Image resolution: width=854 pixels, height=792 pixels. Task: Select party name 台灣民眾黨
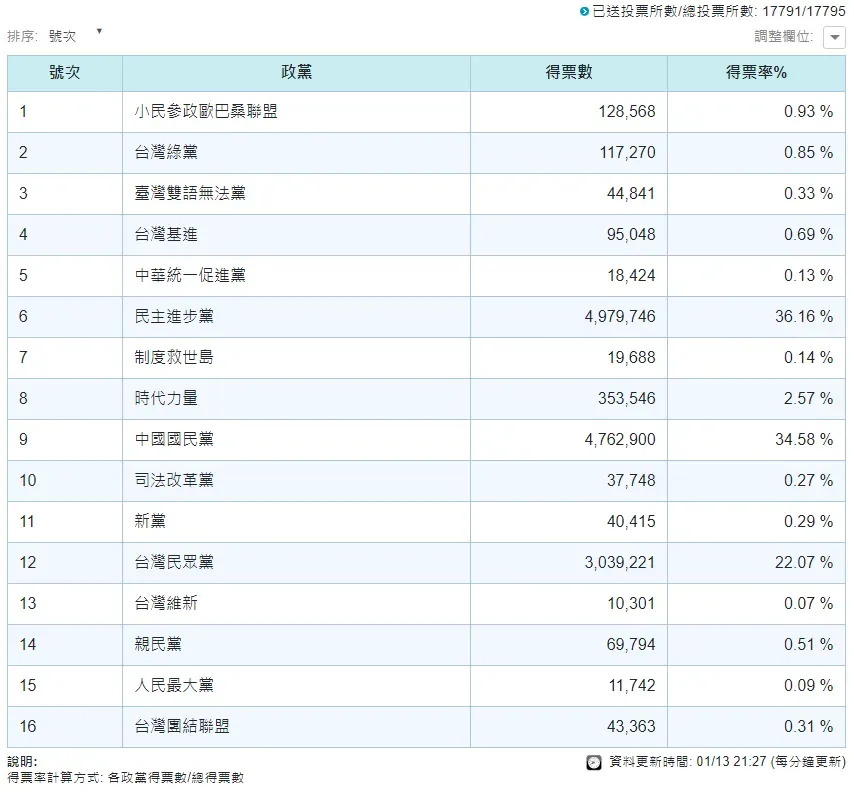[174, 562]
